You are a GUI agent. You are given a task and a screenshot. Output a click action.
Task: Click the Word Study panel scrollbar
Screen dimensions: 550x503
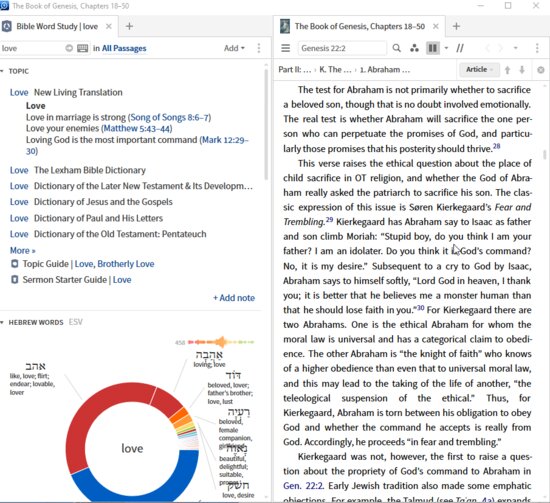(266, 125)
